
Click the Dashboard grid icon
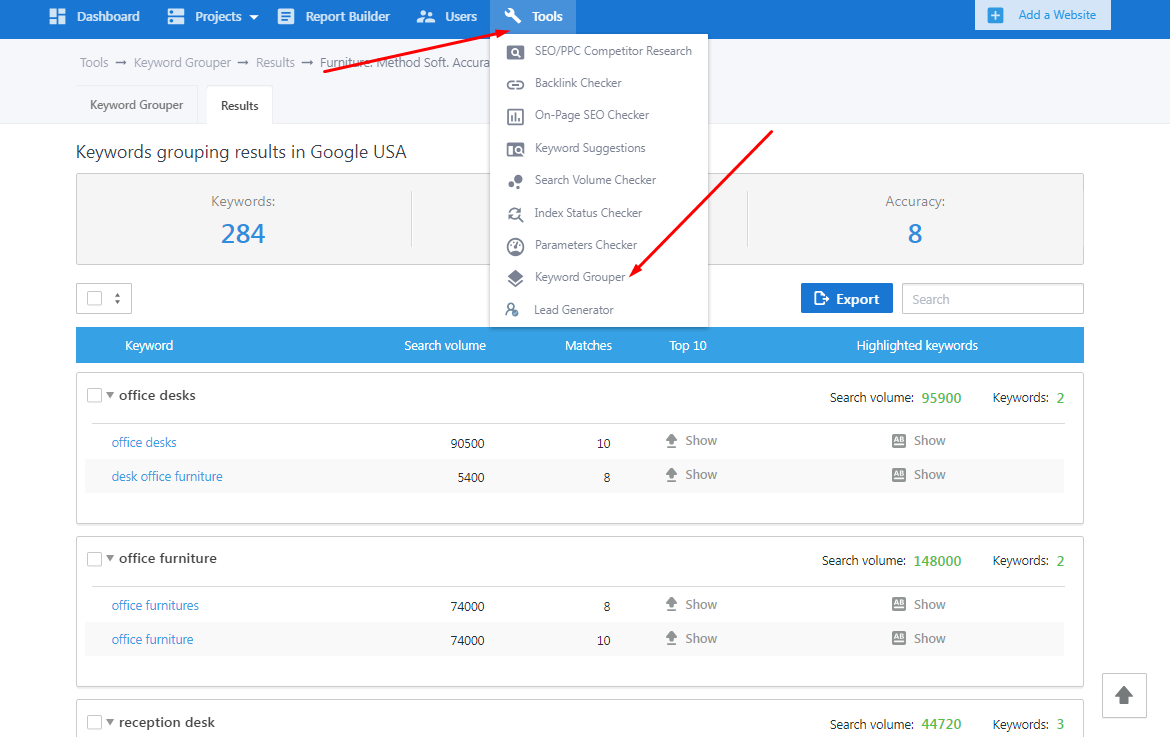57,16
